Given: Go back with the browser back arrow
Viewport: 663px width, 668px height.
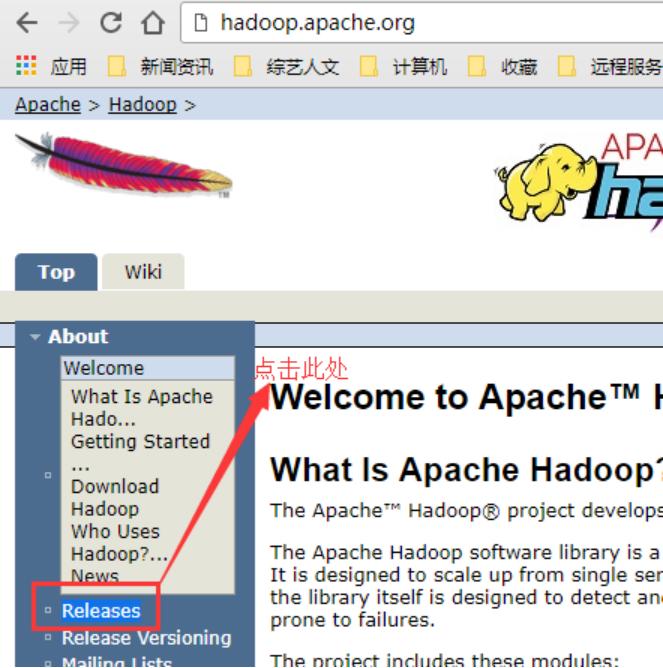Looking at the screenshot, I should (x=27, y=23).
